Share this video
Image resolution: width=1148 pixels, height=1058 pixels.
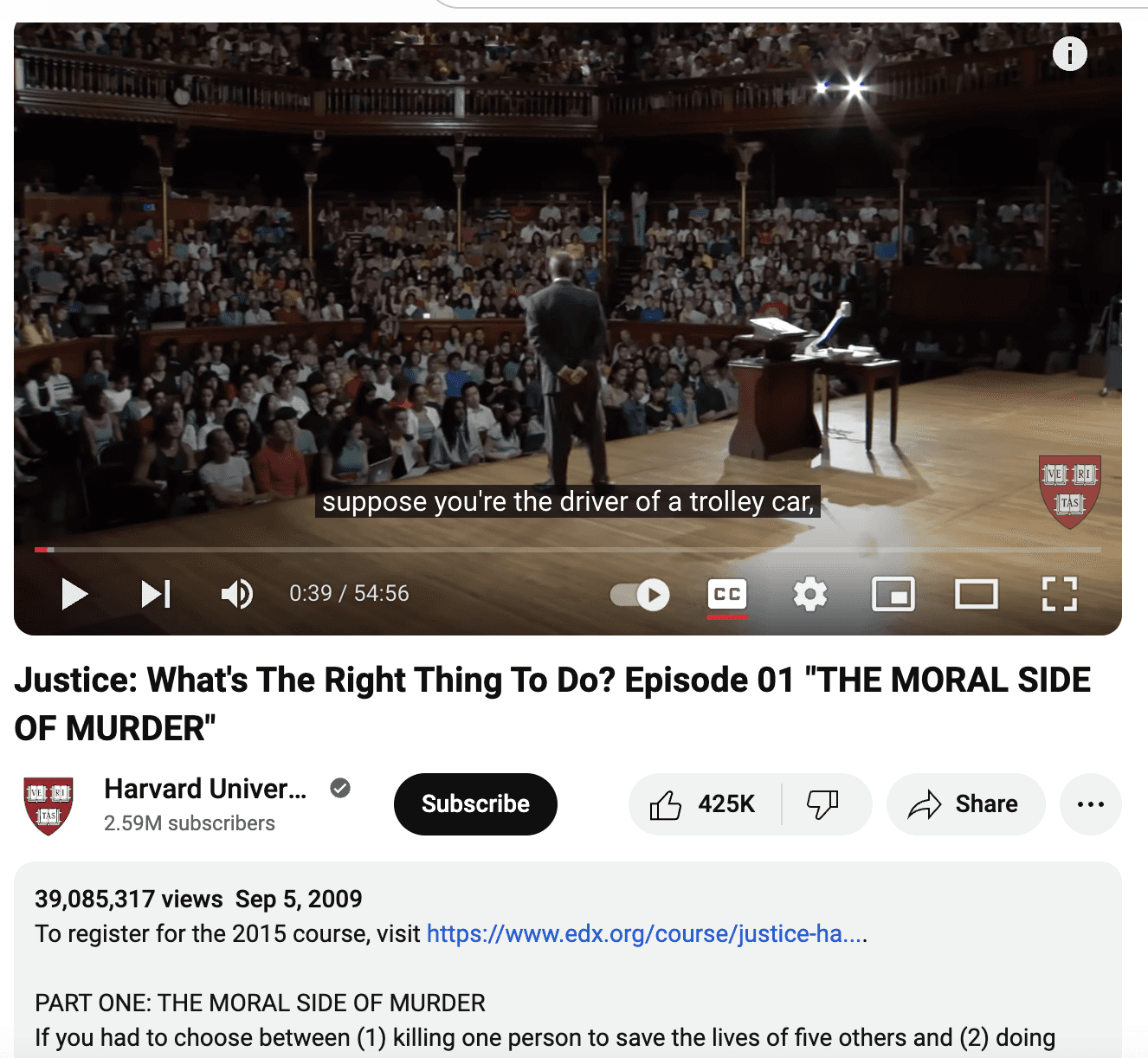click(965, 804)
